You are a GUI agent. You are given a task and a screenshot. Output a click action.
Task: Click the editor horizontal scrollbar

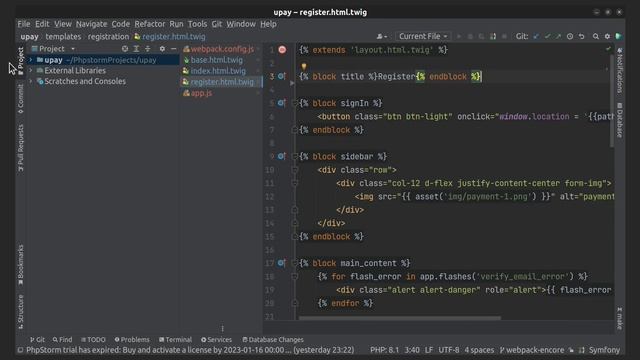point(400,318)
